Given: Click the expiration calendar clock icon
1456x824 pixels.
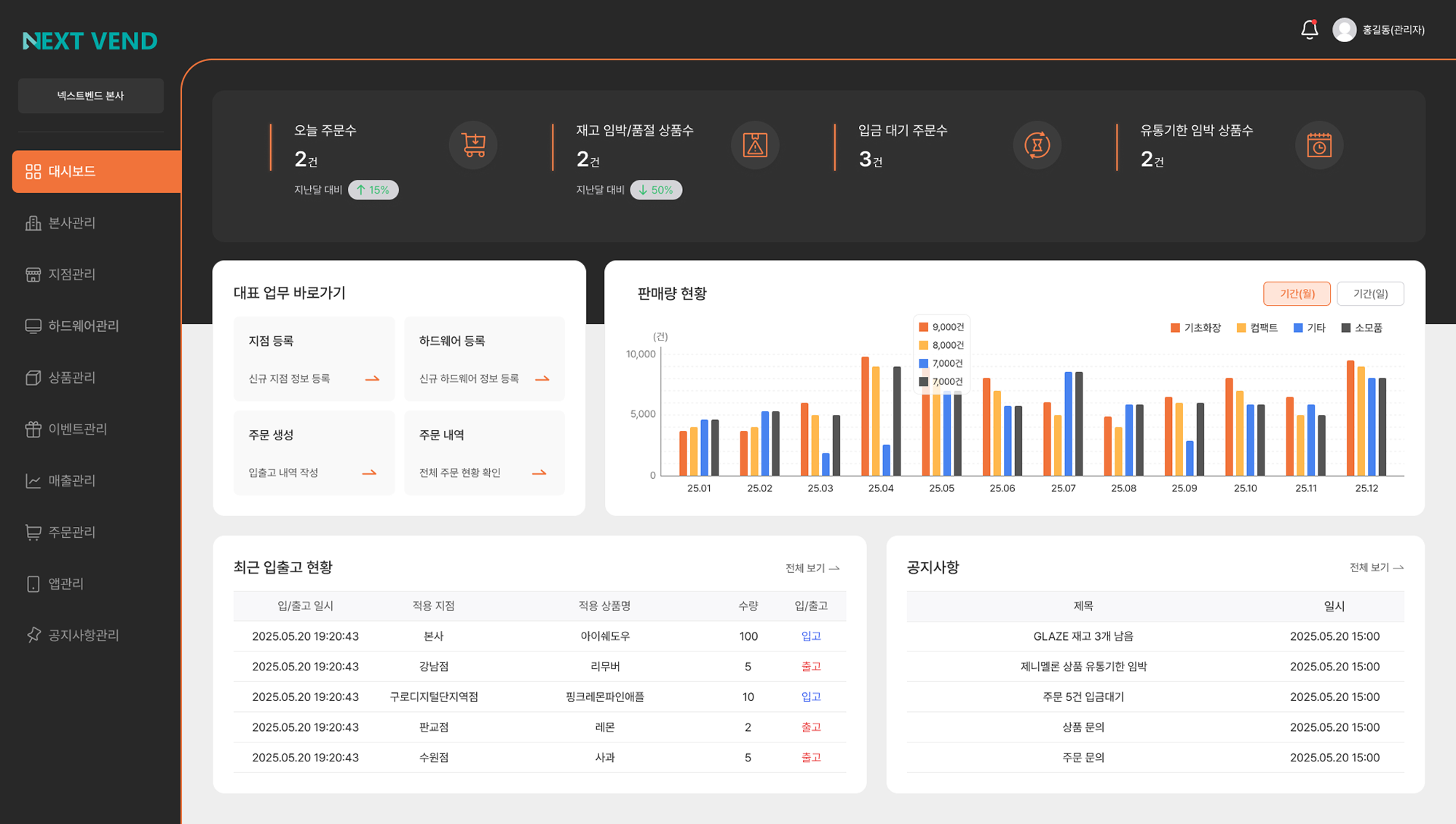Looking at the screenshot, I should pyautogui.click(x=1318, y=145).
